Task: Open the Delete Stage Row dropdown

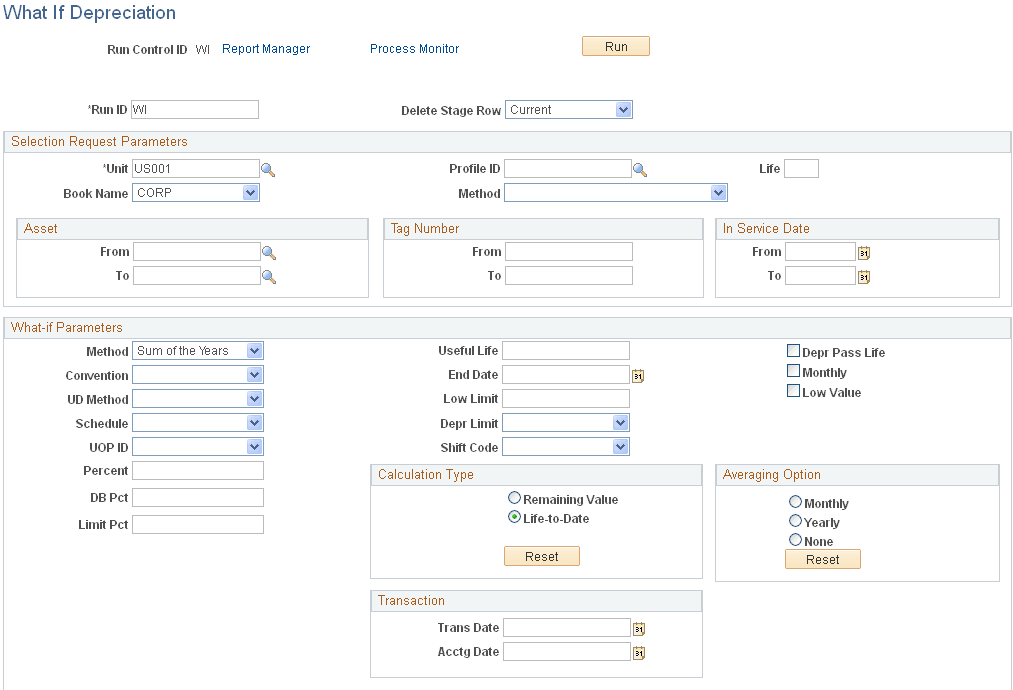Action: coord(624,109)
